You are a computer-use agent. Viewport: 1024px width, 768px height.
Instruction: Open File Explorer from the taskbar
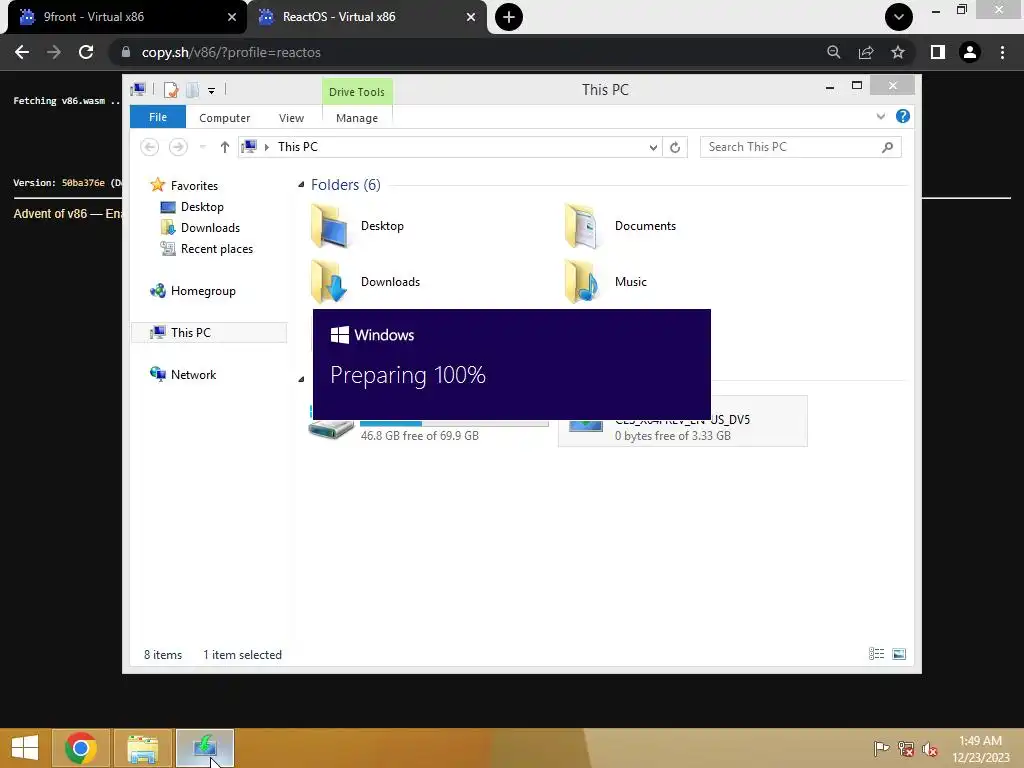[x=142, y=748]
